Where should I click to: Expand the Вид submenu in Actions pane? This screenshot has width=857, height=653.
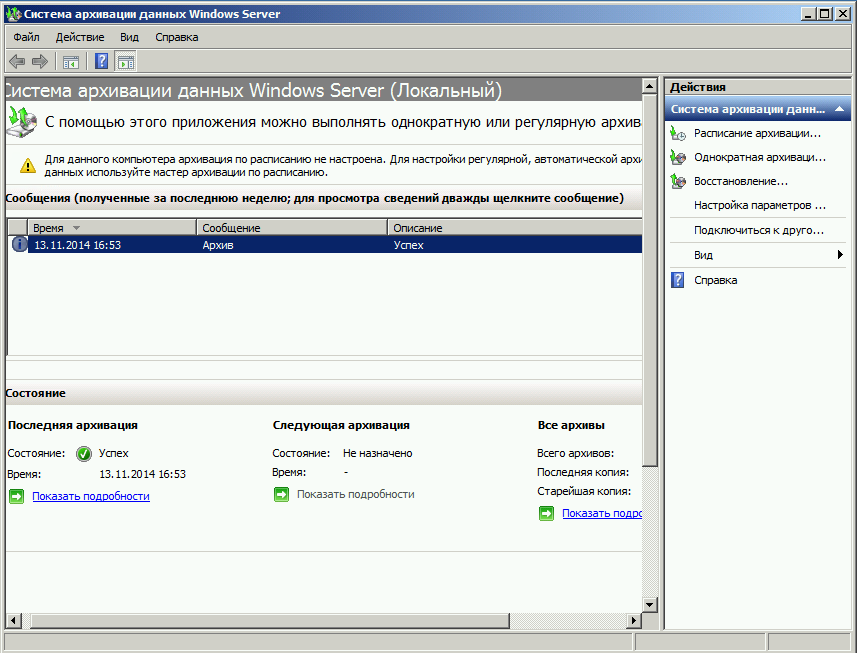840,255
